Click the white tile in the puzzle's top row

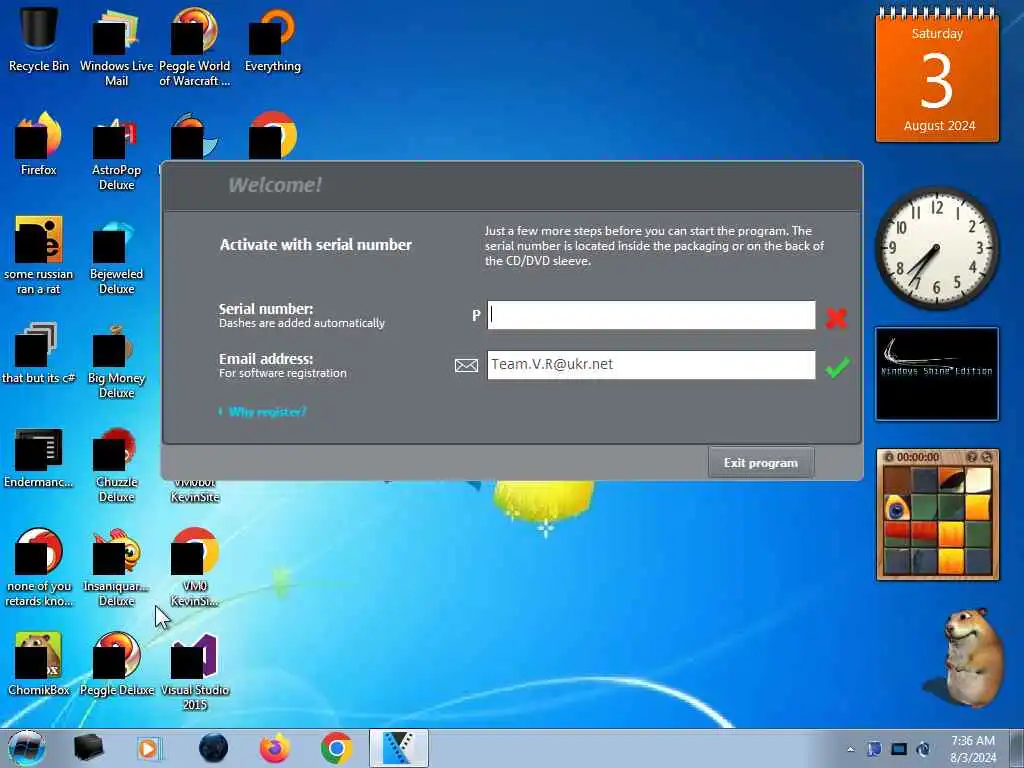tap(978, 480)
